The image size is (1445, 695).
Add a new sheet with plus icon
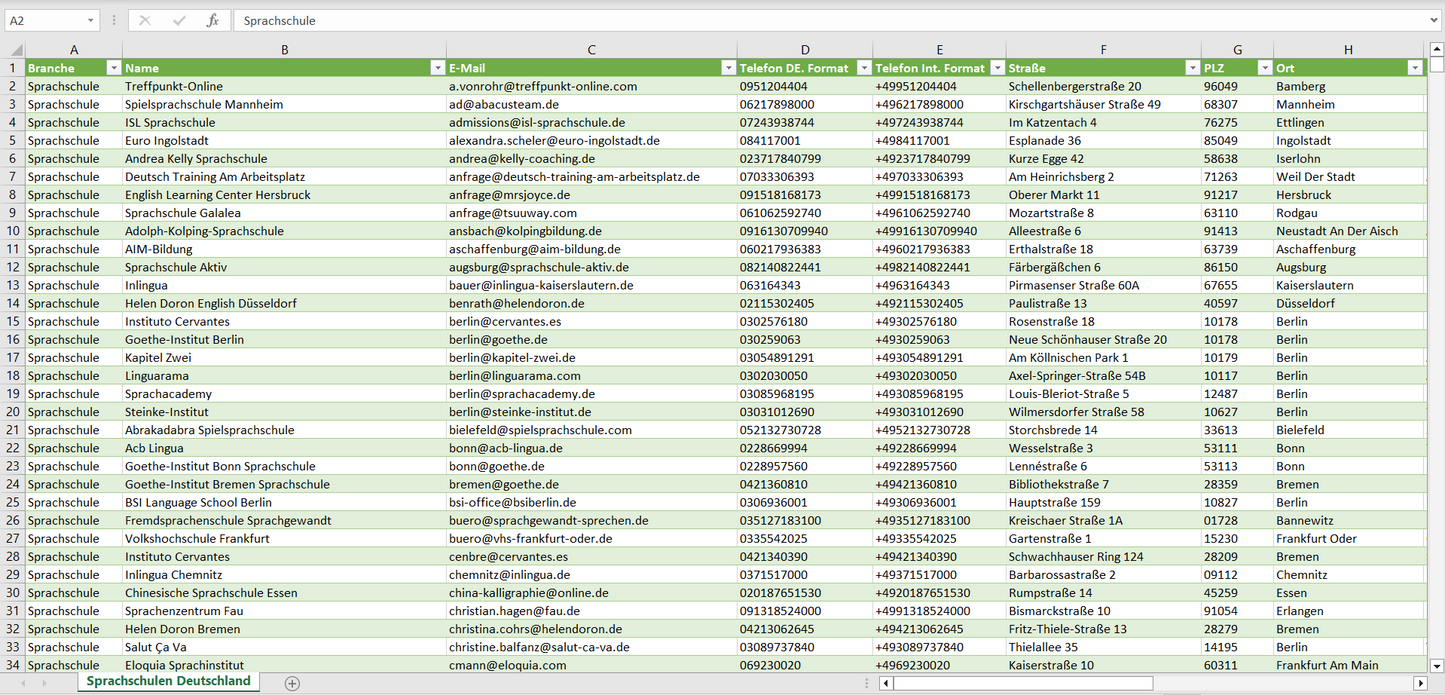(292, 683)
